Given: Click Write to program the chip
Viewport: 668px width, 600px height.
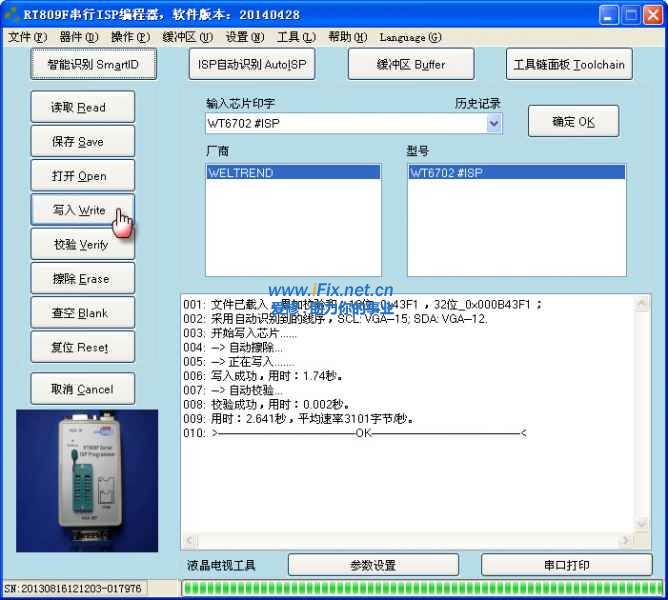Looking at the screenshot, I should (x=79, y=210).
